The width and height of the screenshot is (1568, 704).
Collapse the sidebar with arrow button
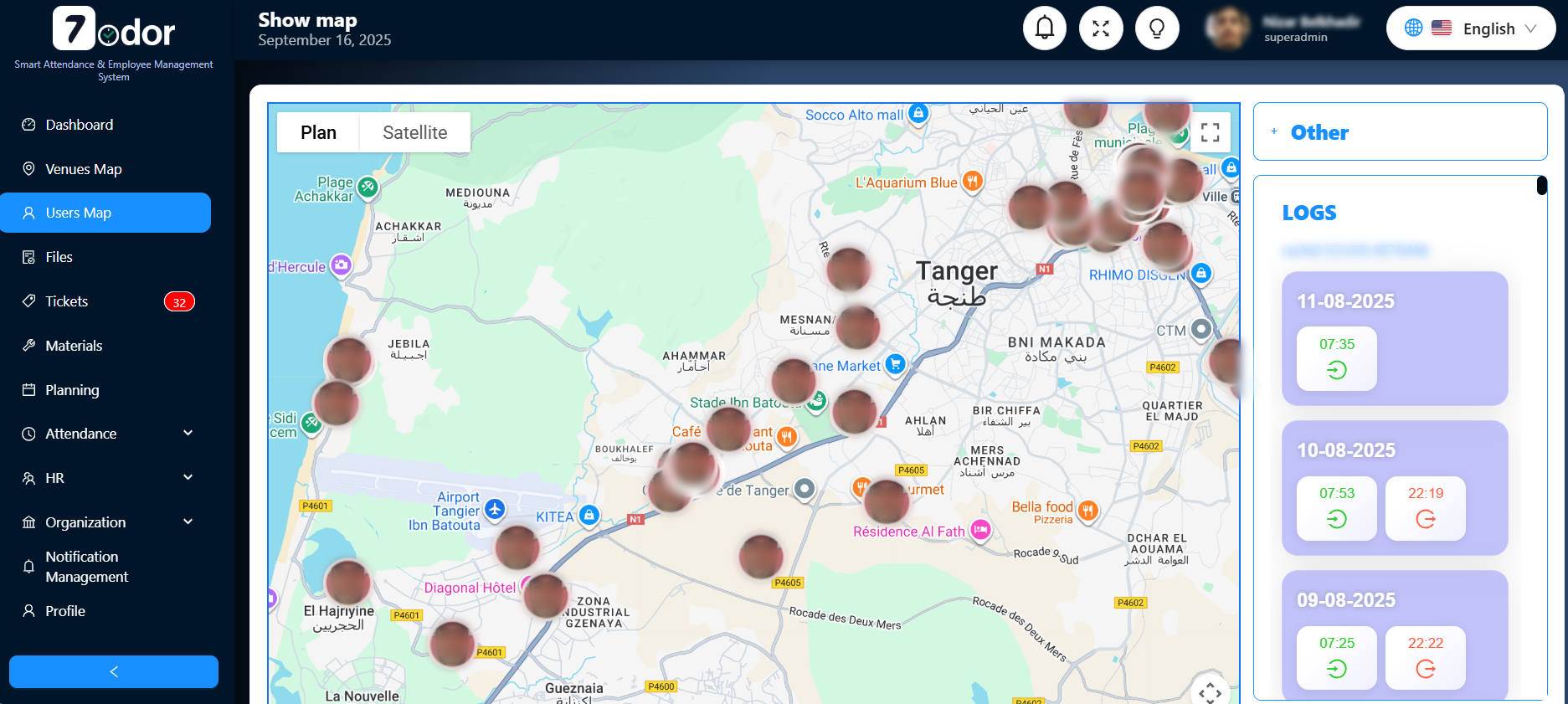pyautogui.click(x=114, y=671)
